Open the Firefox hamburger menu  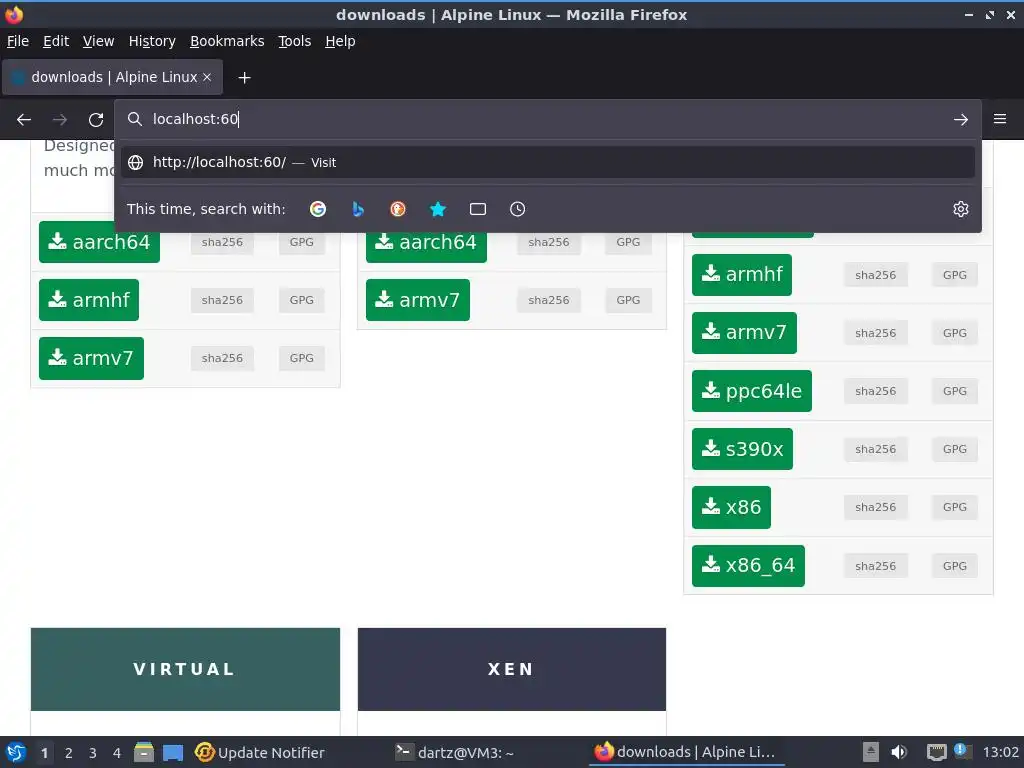pyautogui.click(x=1000, y=119)
